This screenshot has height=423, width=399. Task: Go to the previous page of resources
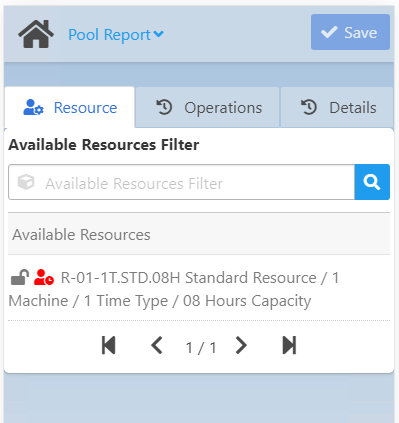(156, 345)
